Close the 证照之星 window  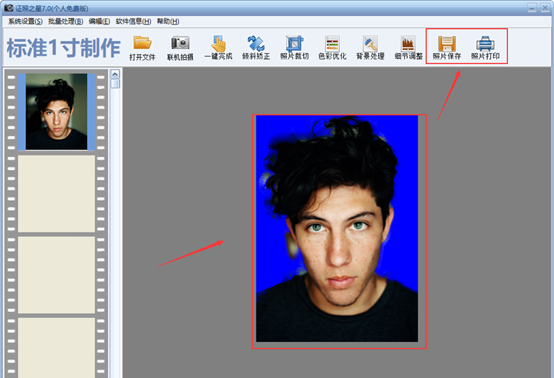click(x=545, y=8)
